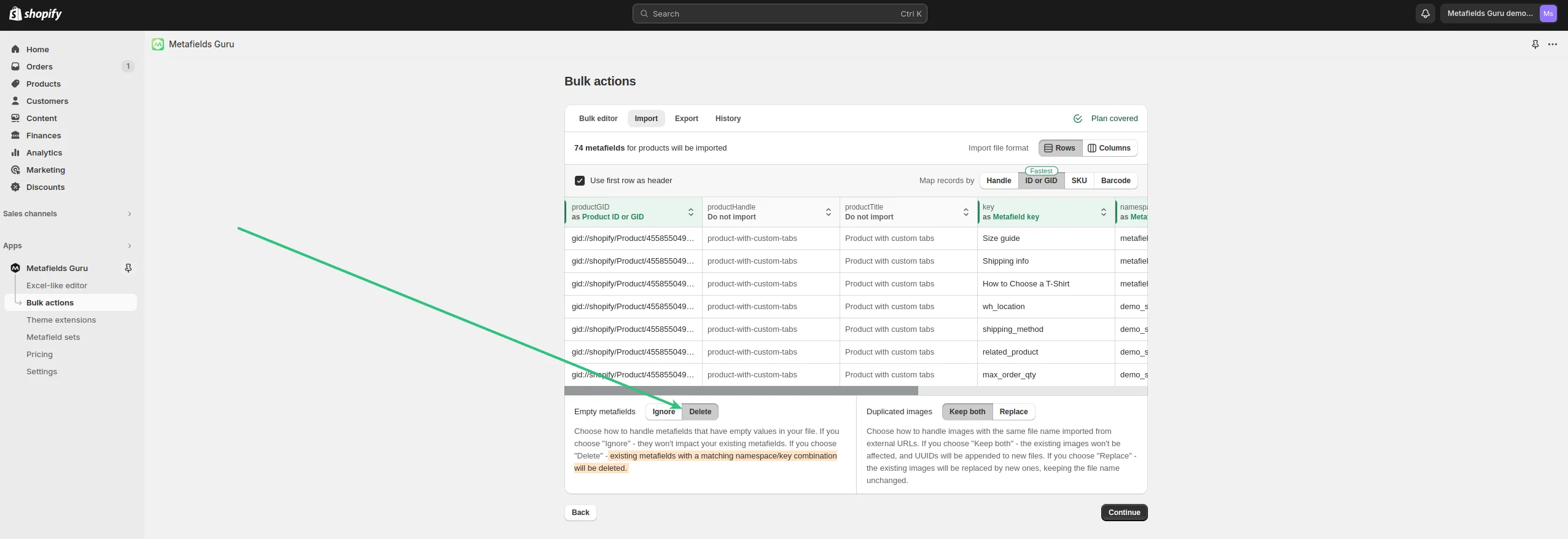Click the Continue button
Screen dimensions: 1568x539
pyautogui.click(x=1124, y=513)
